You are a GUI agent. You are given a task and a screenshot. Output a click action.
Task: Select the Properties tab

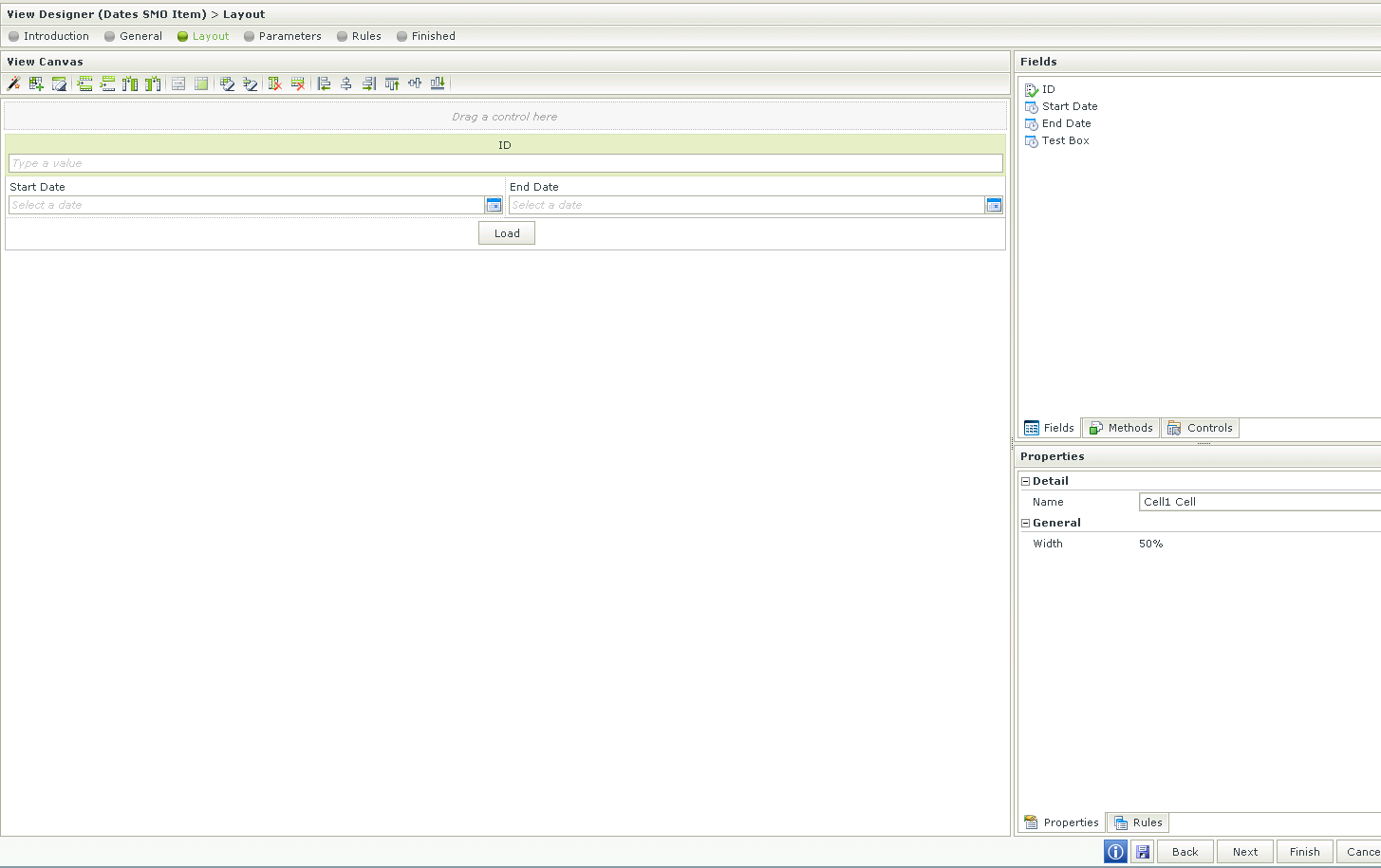coord(1062,822)
